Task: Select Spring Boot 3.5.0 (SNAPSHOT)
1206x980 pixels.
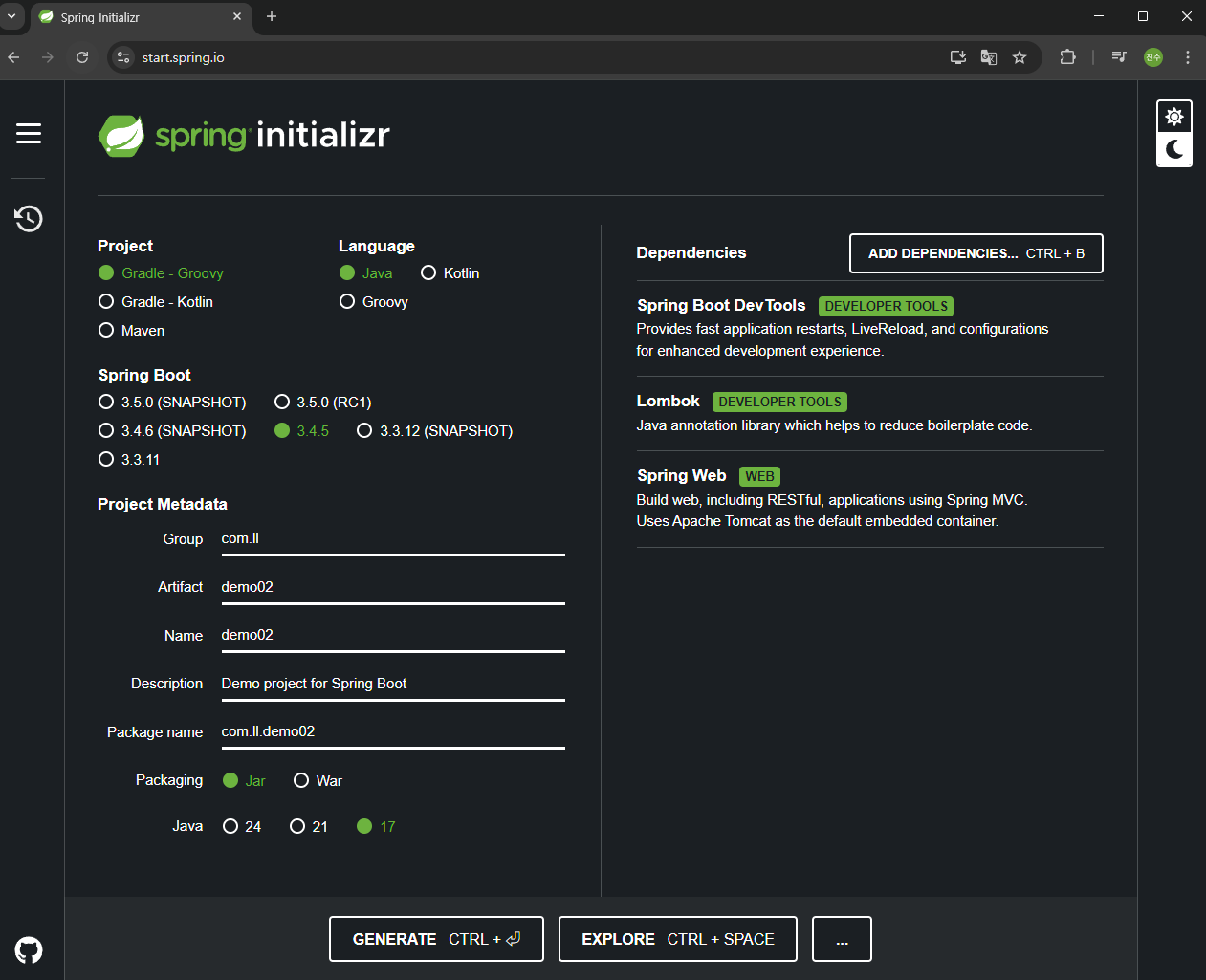Action: 172,403
